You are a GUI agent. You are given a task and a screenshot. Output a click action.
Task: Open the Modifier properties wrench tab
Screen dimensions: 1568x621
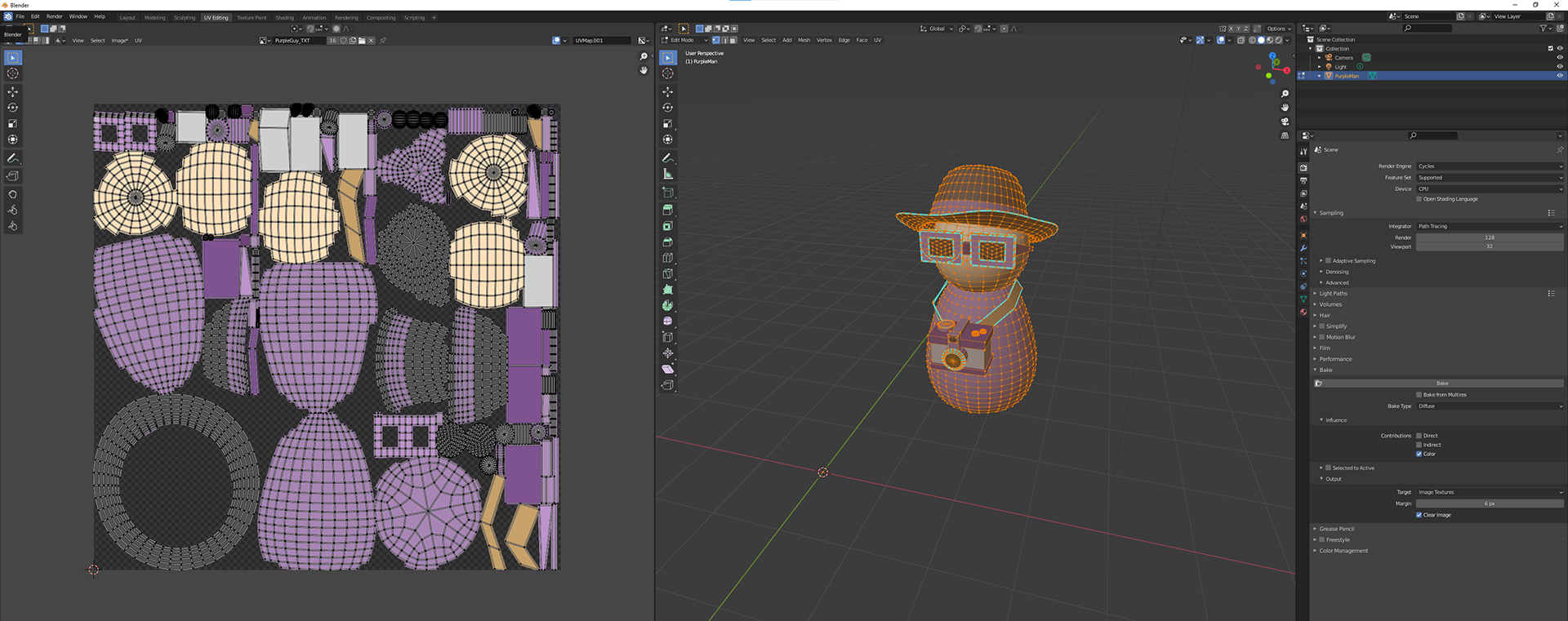(1303, 248)
